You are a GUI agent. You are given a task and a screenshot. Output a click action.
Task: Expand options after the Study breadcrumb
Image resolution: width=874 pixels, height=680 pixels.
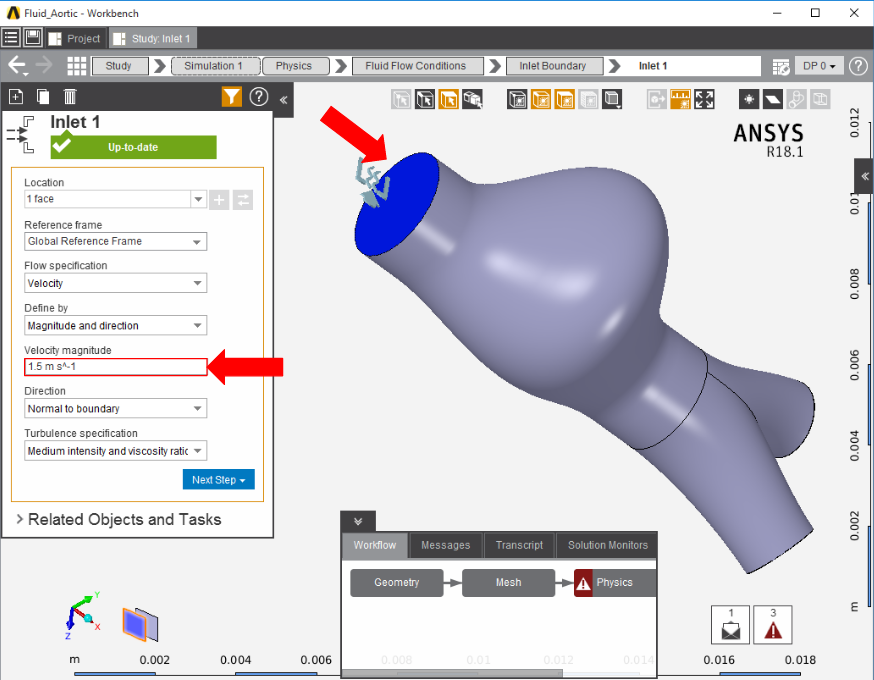(160, 66)
